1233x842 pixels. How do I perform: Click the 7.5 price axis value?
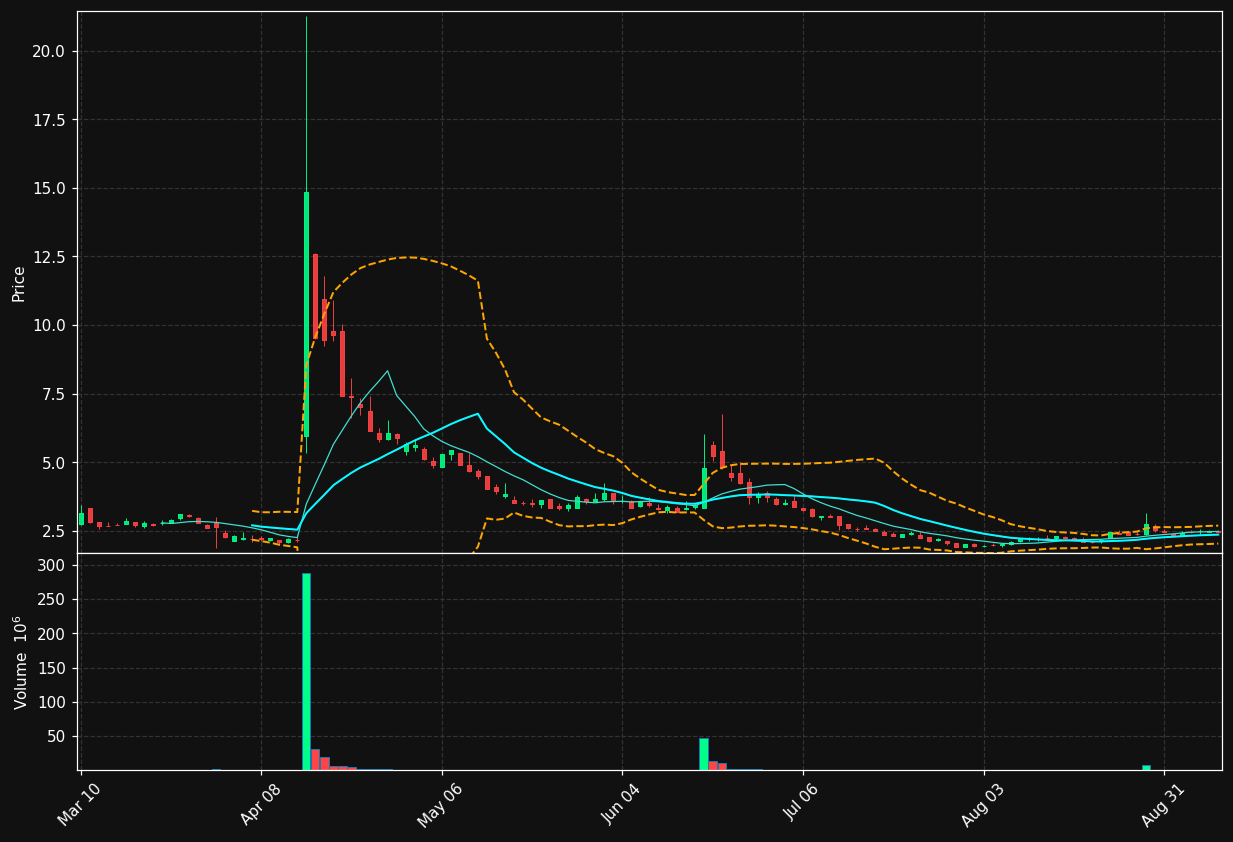(52, 394)
